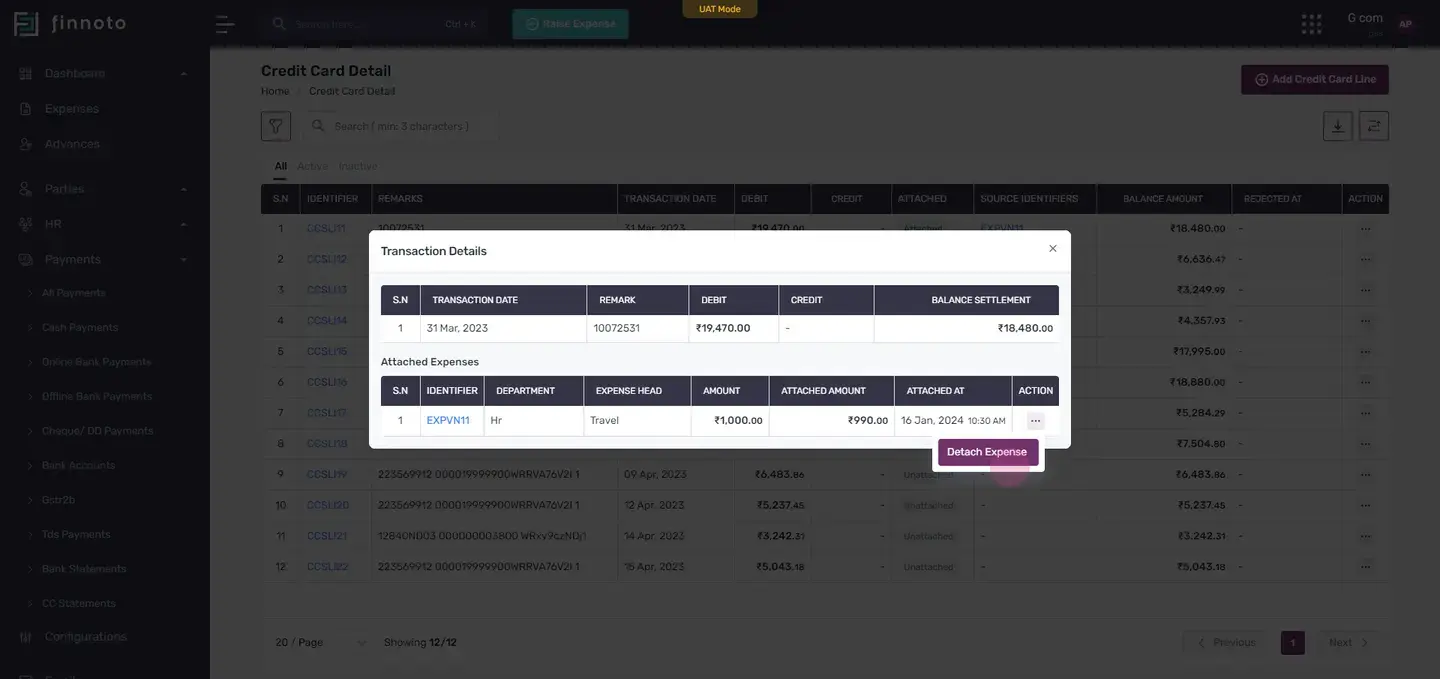
Task: Go to the Next page
Action: point(1349,643)
